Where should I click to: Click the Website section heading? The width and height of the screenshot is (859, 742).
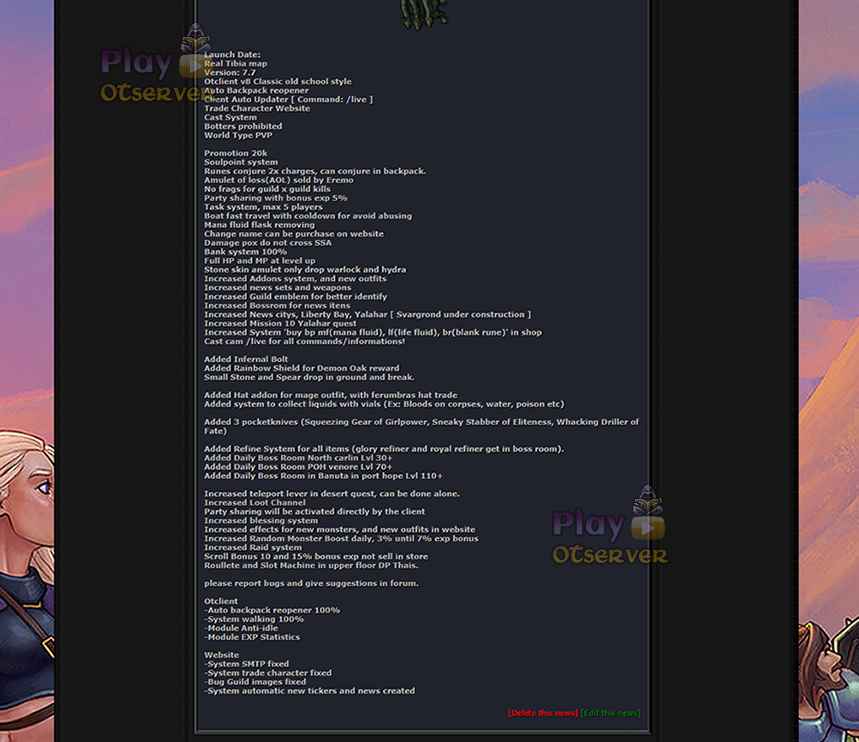click(x=221, y=655)
